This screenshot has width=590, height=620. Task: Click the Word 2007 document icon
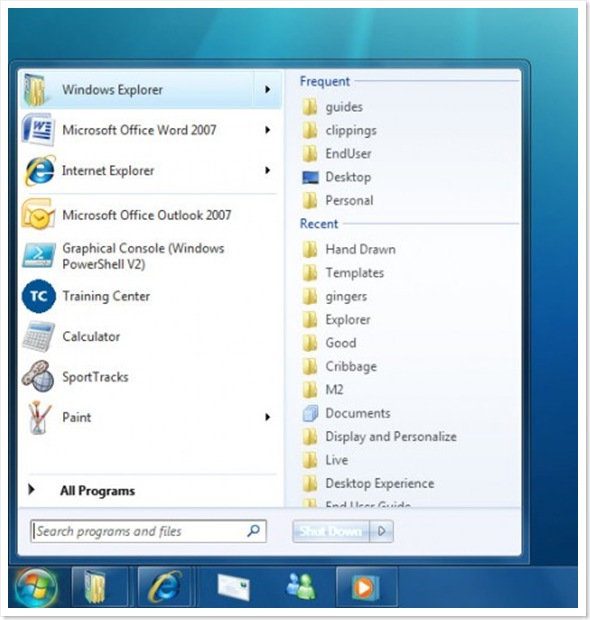(x=38, y=130)
